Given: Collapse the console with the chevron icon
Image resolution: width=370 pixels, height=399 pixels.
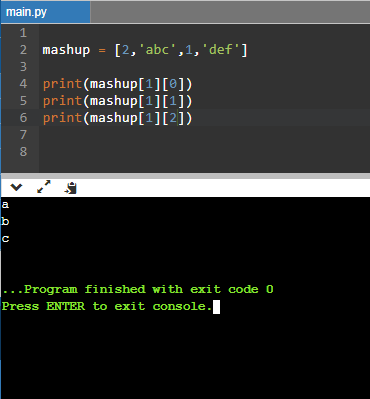Looking at the screenshot, I should 16,188.
